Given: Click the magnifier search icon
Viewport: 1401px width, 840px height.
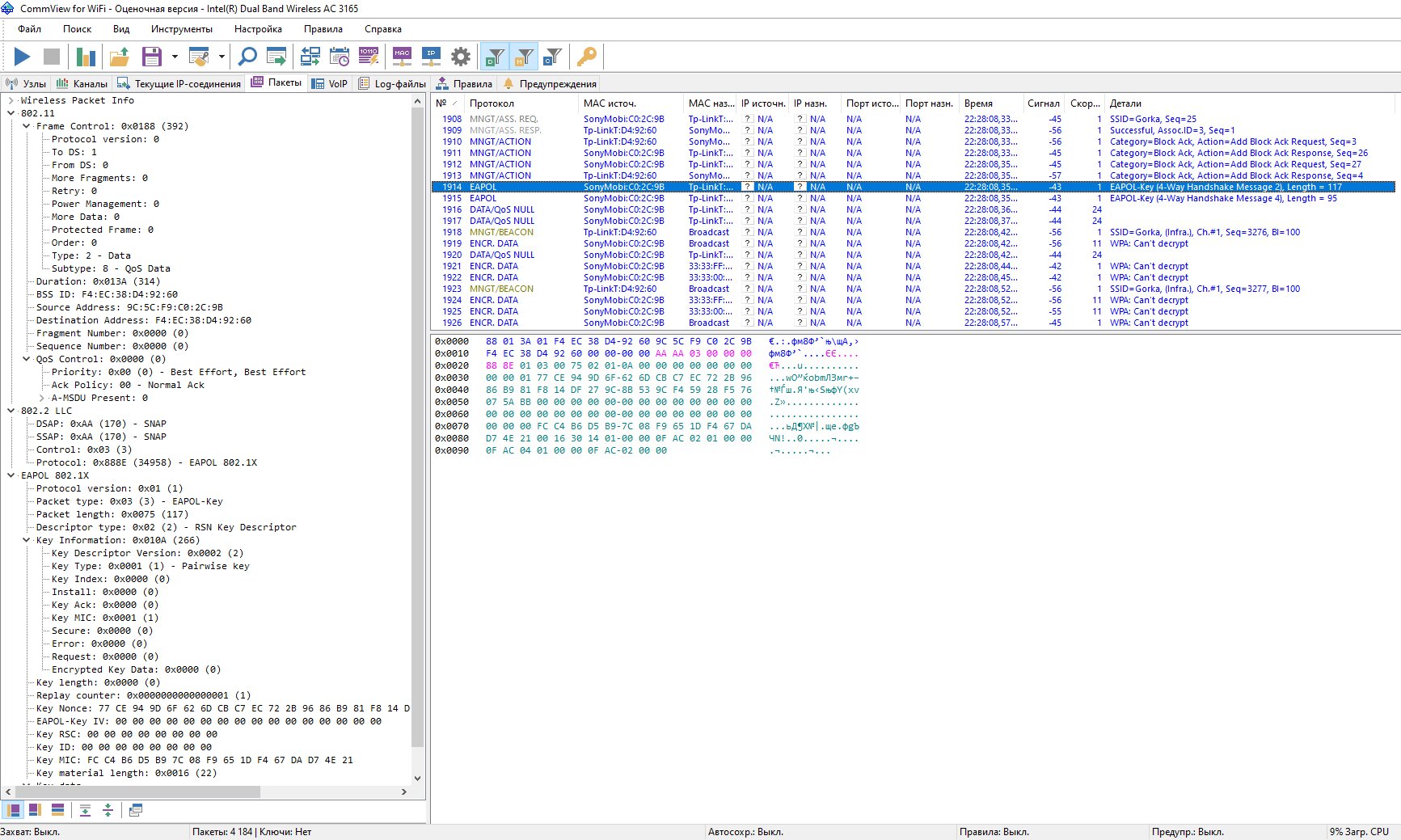Looking at the screenshot, I should [x=247, y=57].
